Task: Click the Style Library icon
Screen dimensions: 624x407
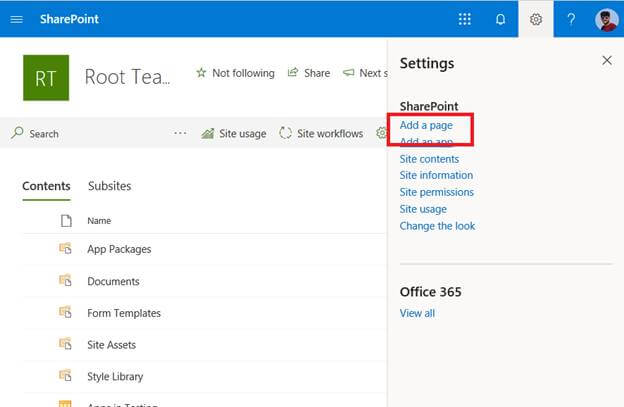Action: pos(65,376)
